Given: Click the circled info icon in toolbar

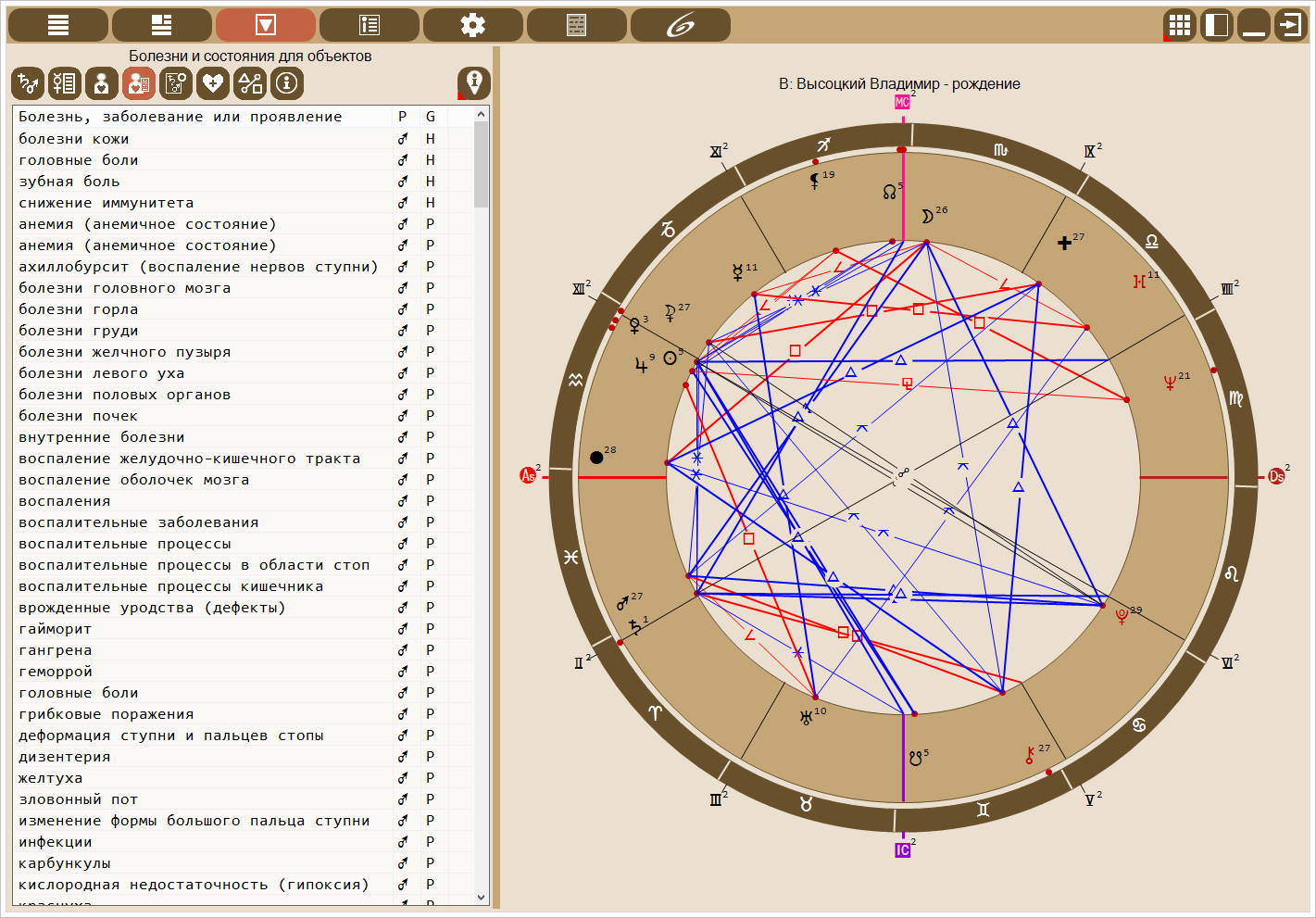Looking at the screenshot, I should pyautogui.click(x=287, y=83).
